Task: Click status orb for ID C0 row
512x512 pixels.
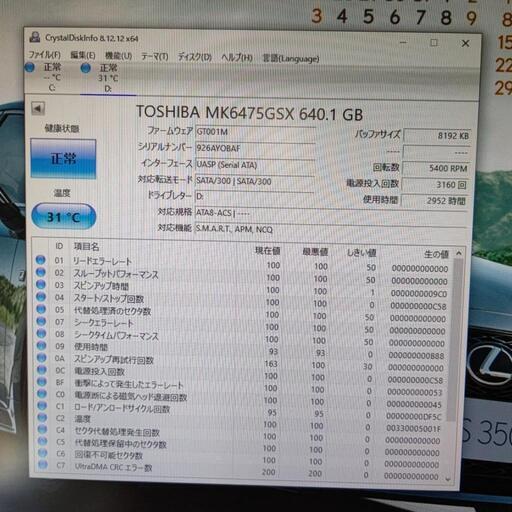Action: click(42, 393)
